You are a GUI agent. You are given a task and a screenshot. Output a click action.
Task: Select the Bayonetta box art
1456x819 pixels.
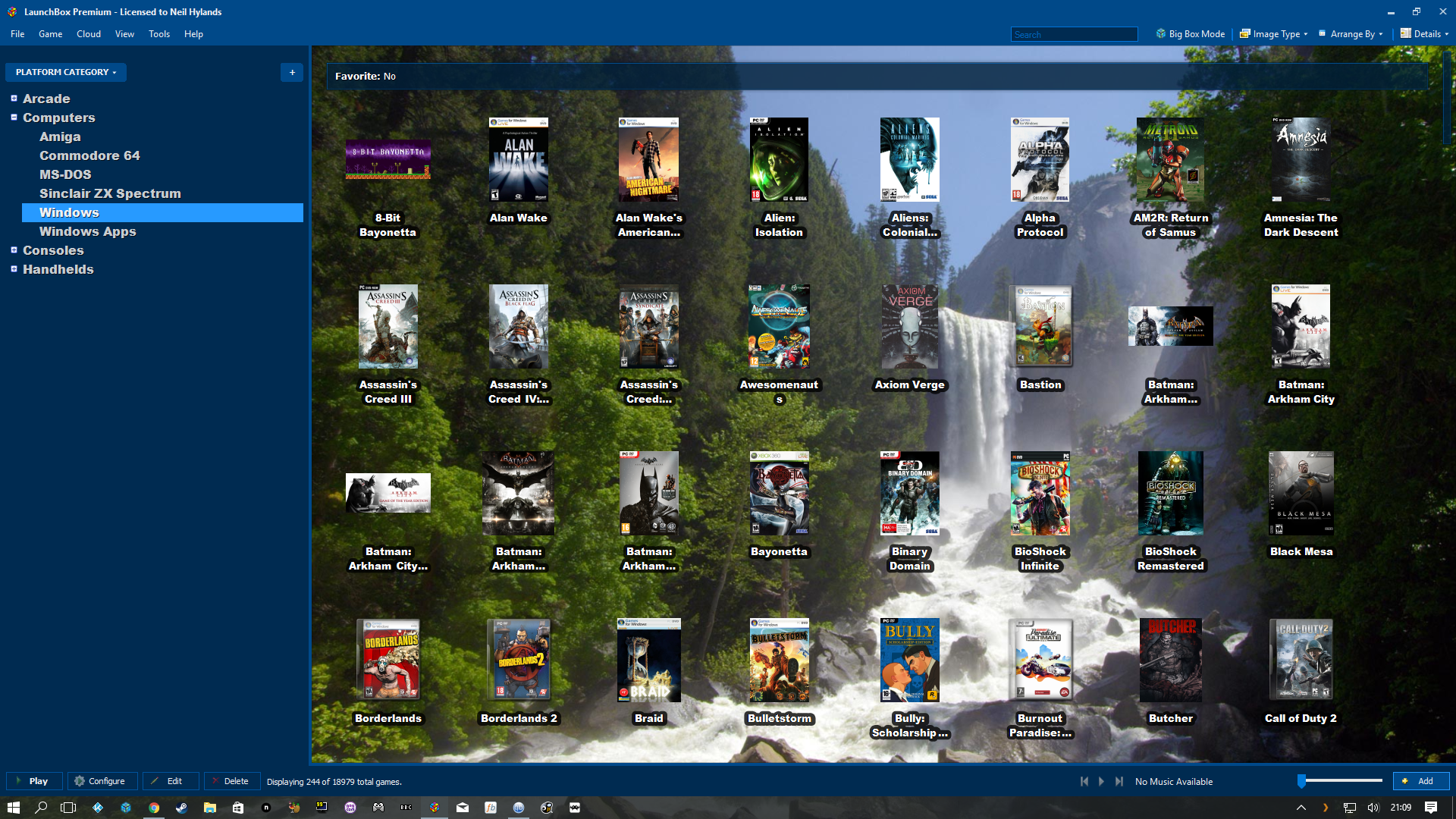click(x=779, y=493)
